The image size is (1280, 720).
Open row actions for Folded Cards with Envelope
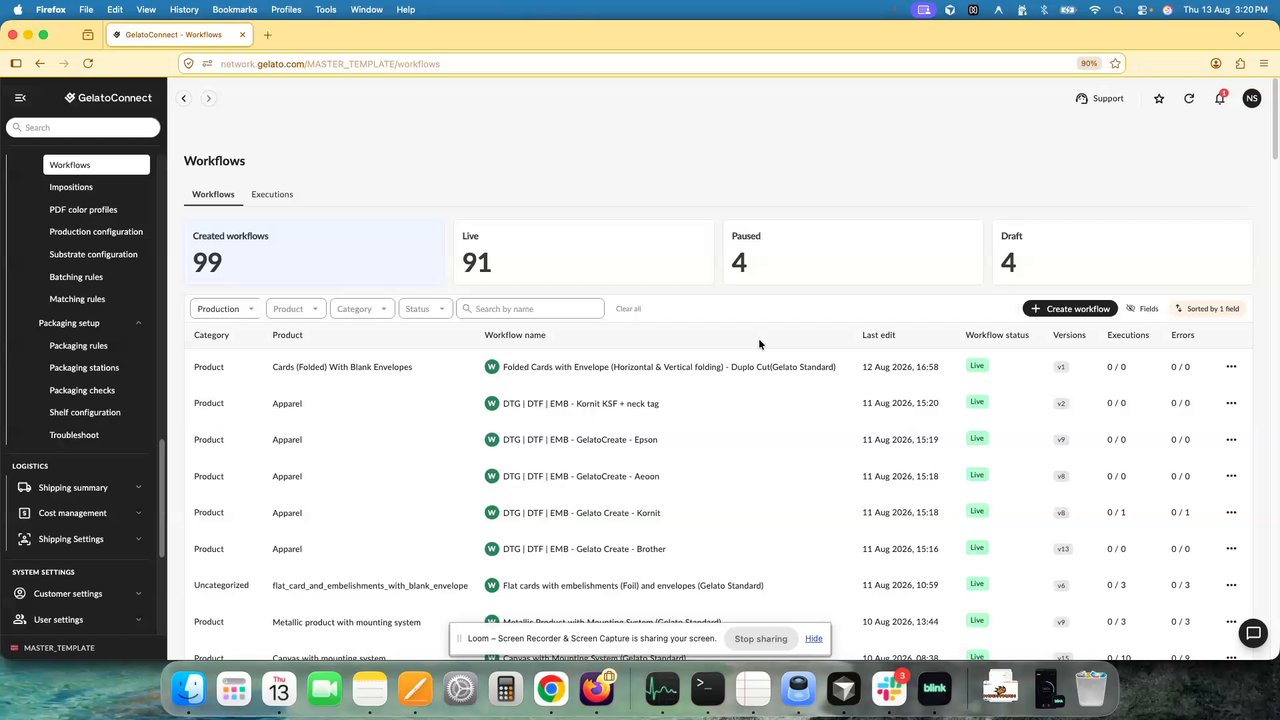click(1231, 367)
